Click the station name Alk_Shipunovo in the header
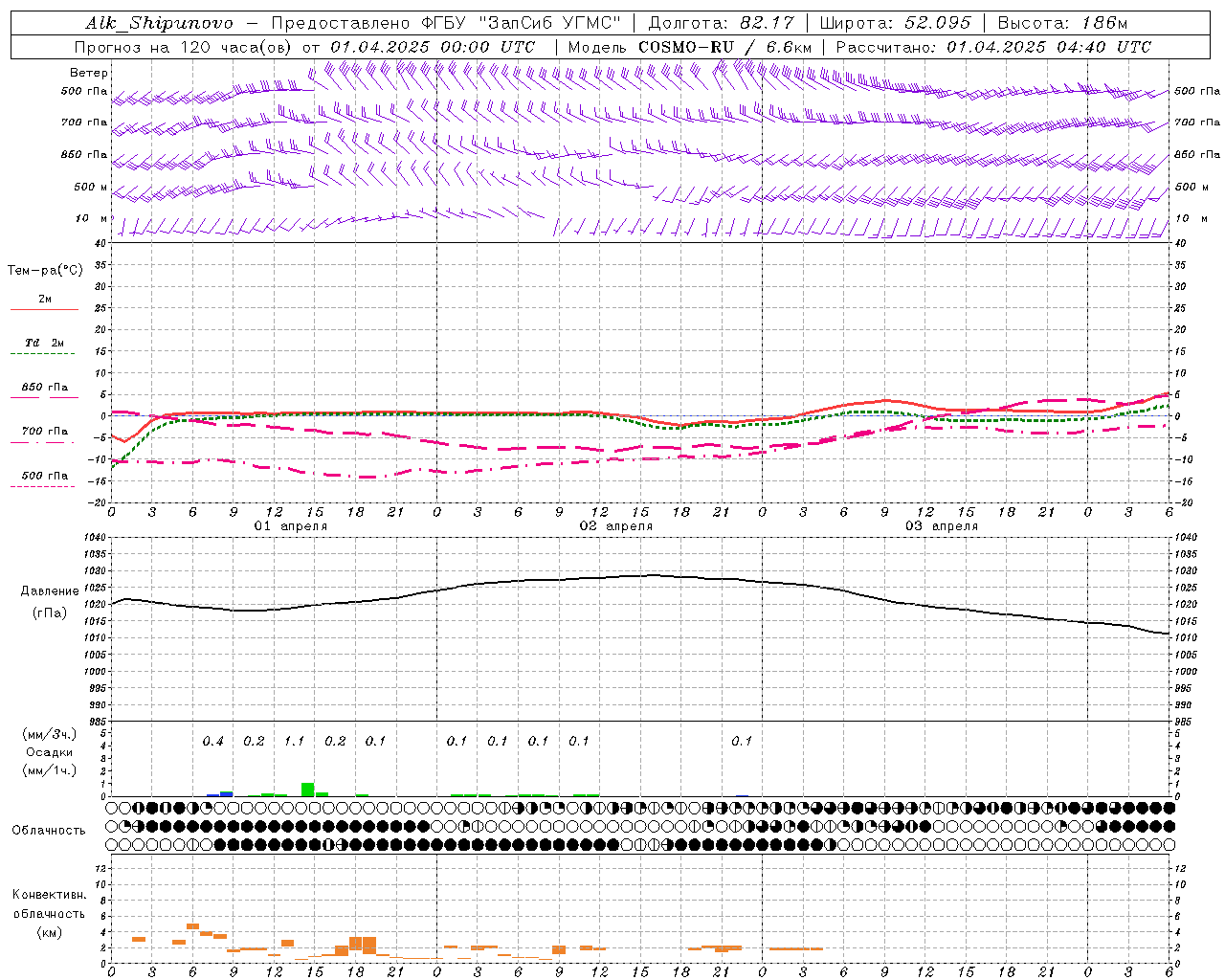The height and width of the screenshot is (980, 1225). point(159,23)
